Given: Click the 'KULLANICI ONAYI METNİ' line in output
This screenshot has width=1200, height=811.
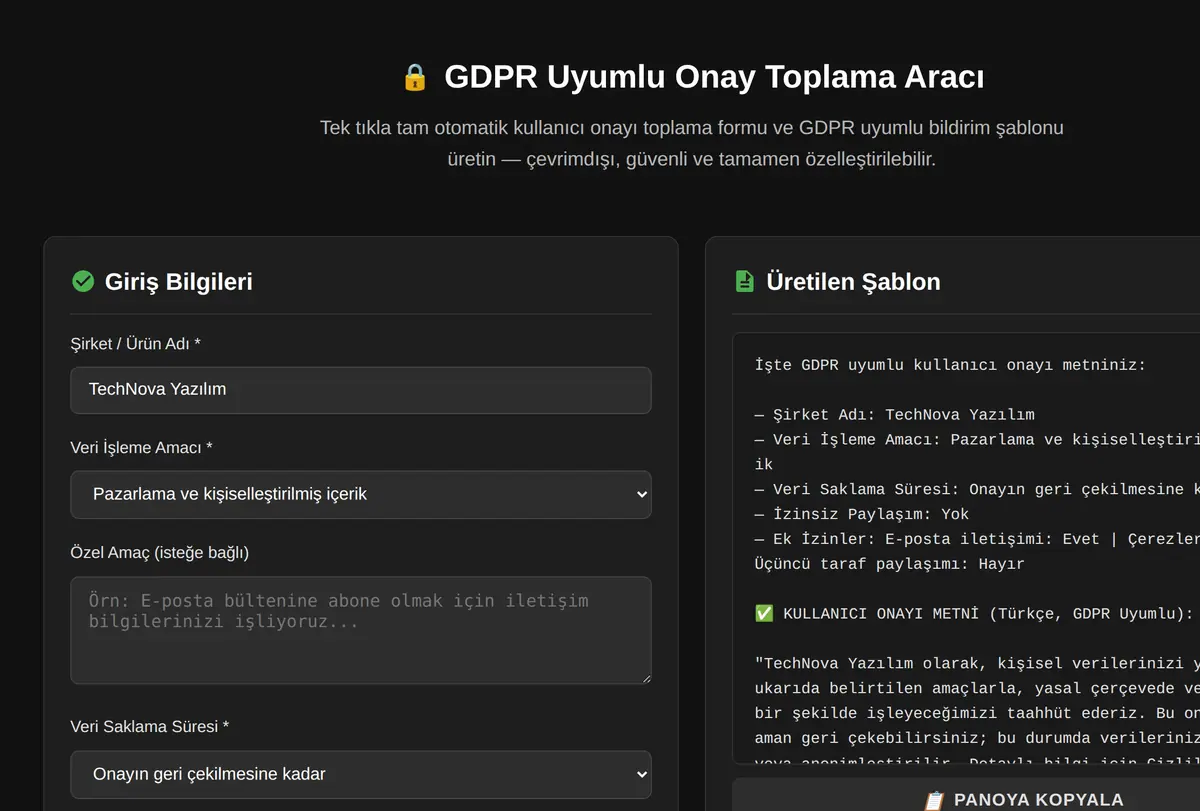Looking at the screenshot, I should (974, 614).
